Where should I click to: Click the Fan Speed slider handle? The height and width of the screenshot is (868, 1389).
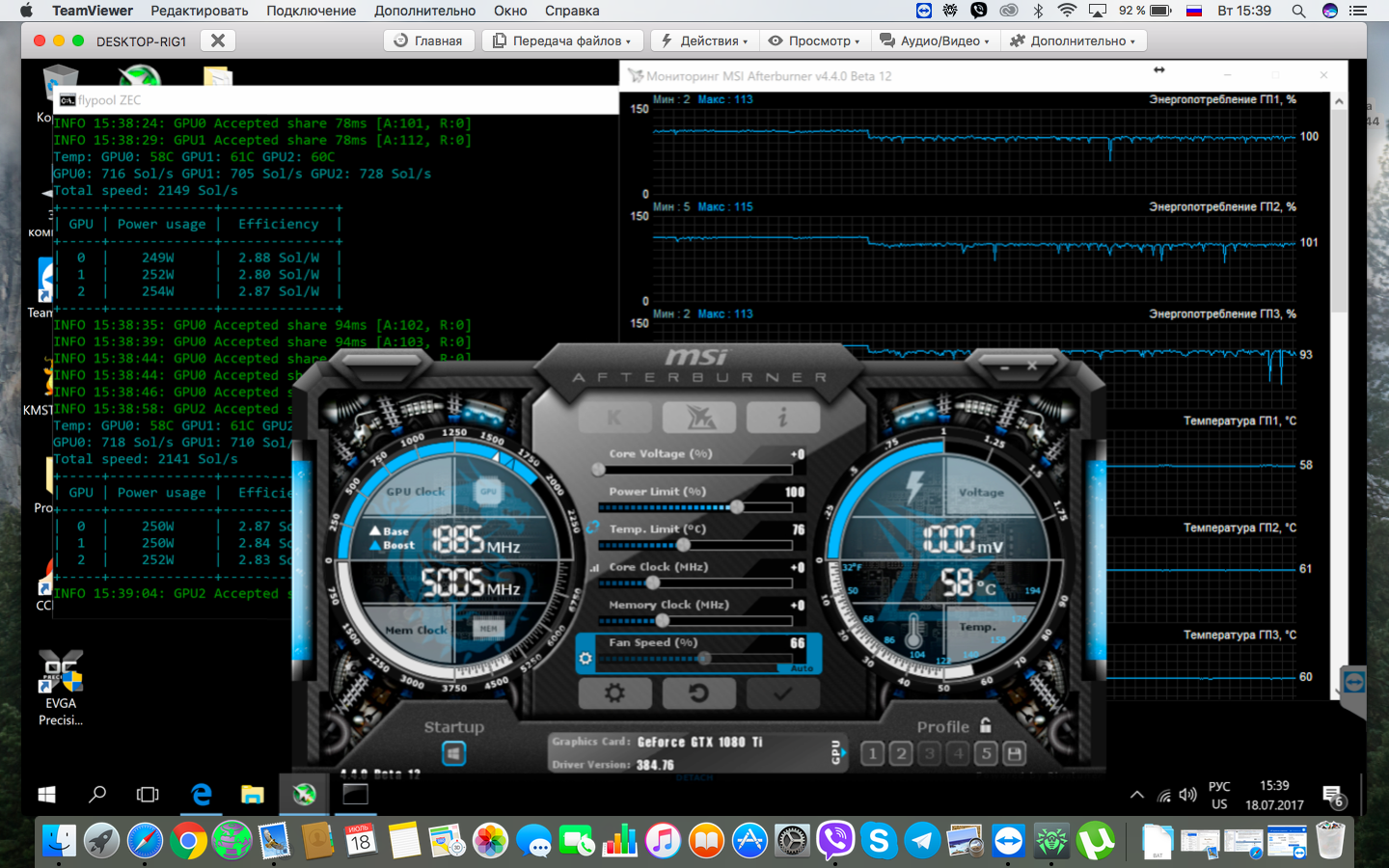click(x=704, y=659)
